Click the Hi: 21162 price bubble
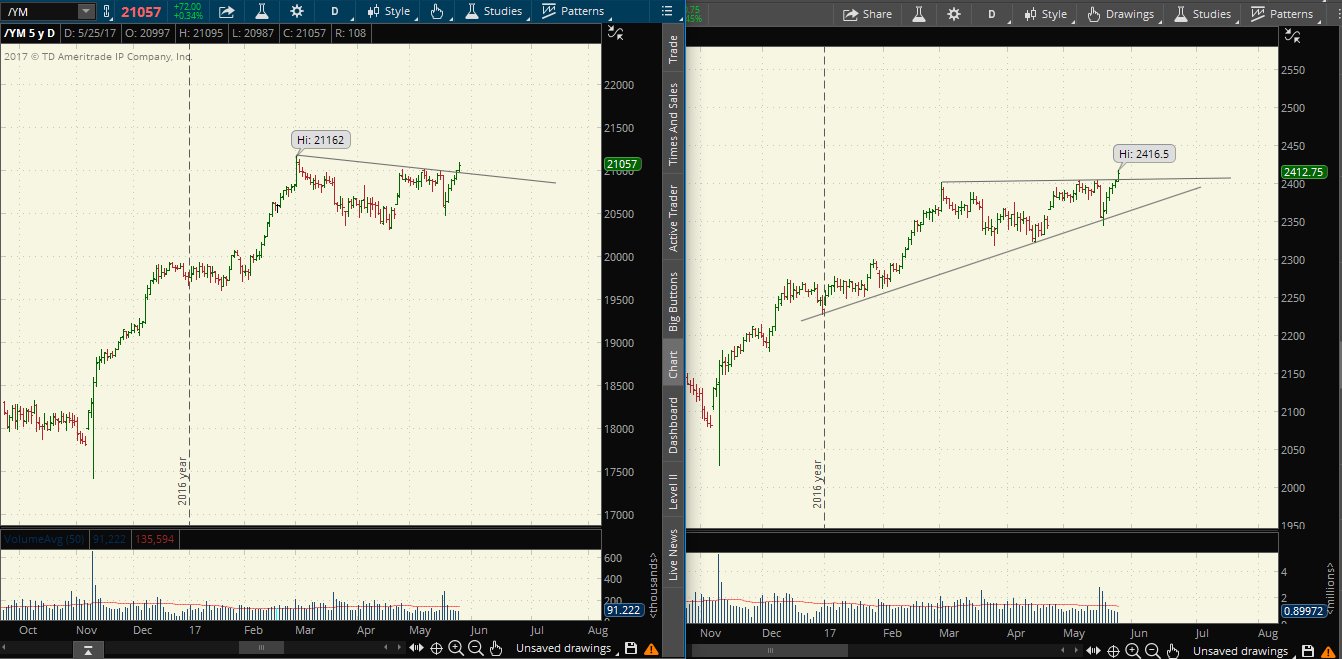The width and height of the screenshot is (1342, 659). [321, 140]
